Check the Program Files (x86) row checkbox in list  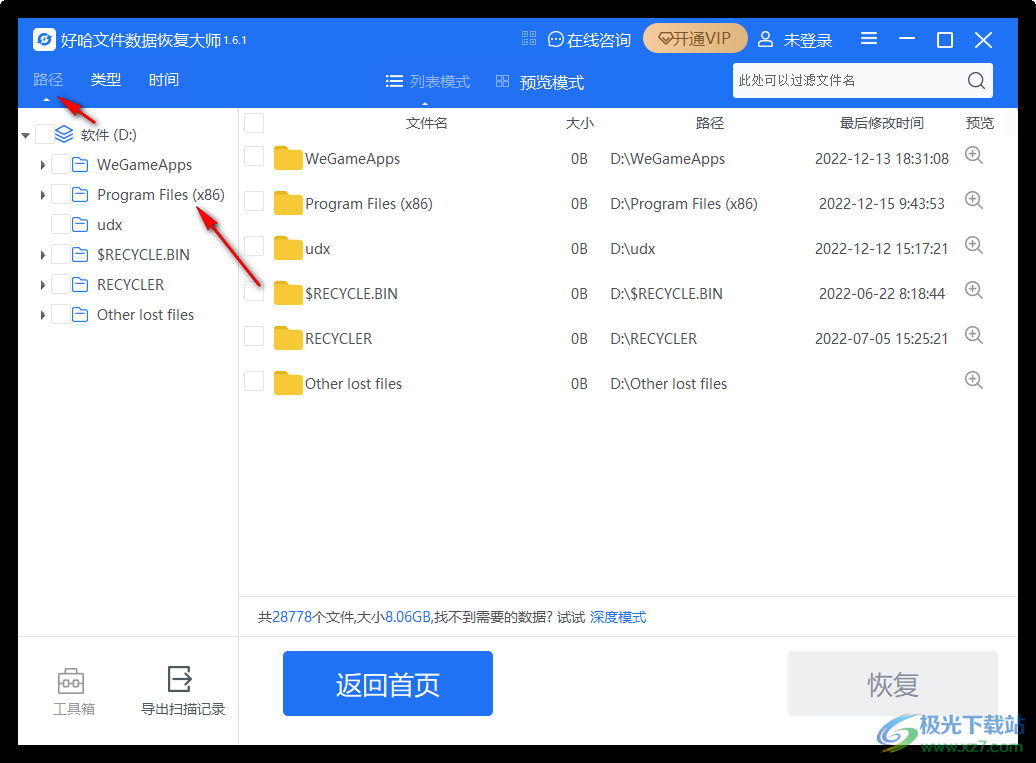point(254,201)
